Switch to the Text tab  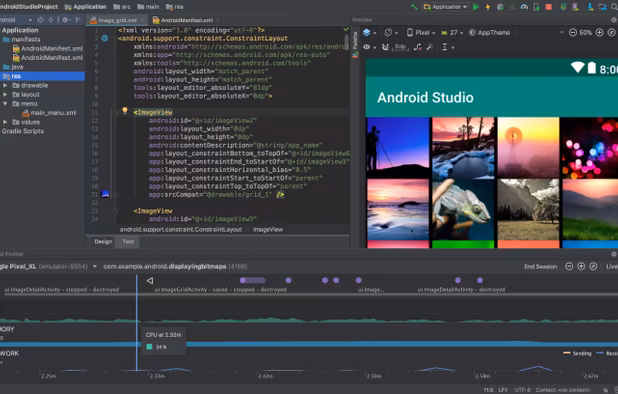pos(128,242)
